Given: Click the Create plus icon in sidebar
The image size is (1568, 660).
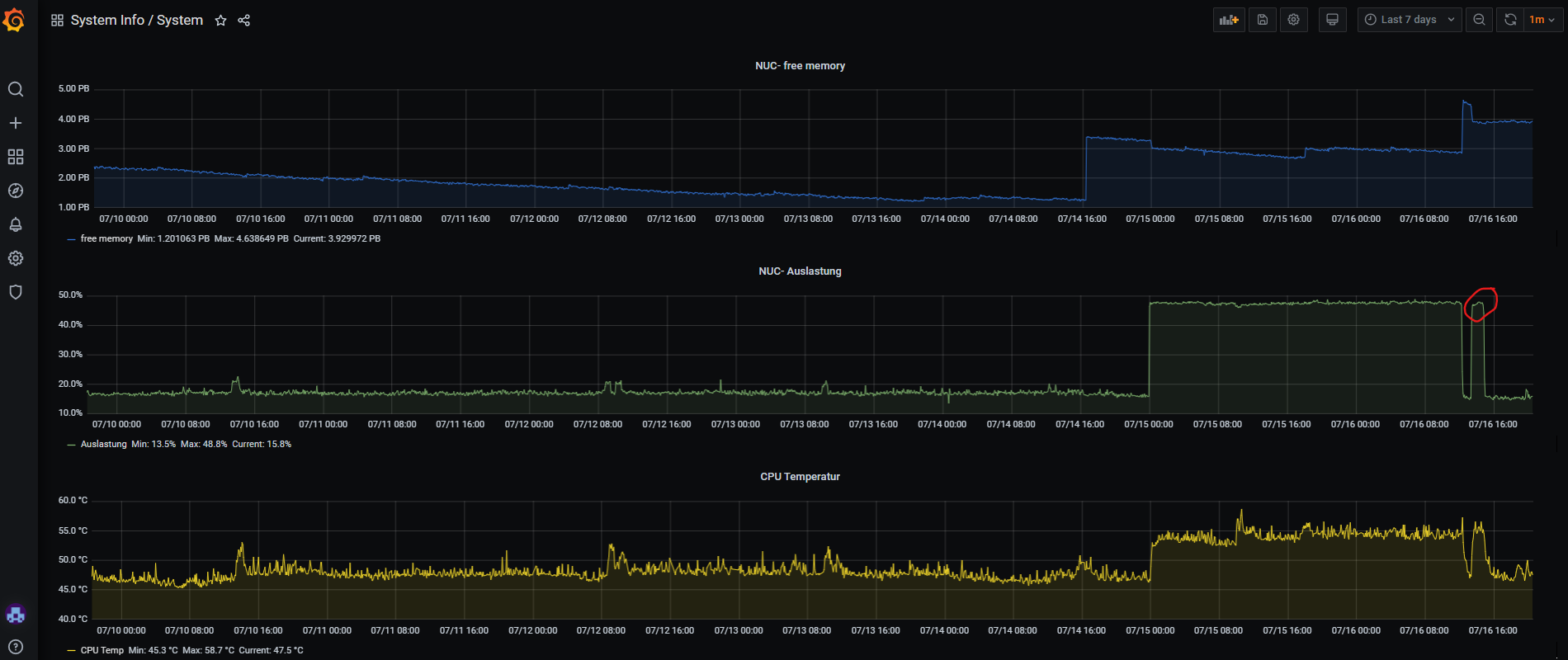Looking at the screenshot, I should point(15,123).
